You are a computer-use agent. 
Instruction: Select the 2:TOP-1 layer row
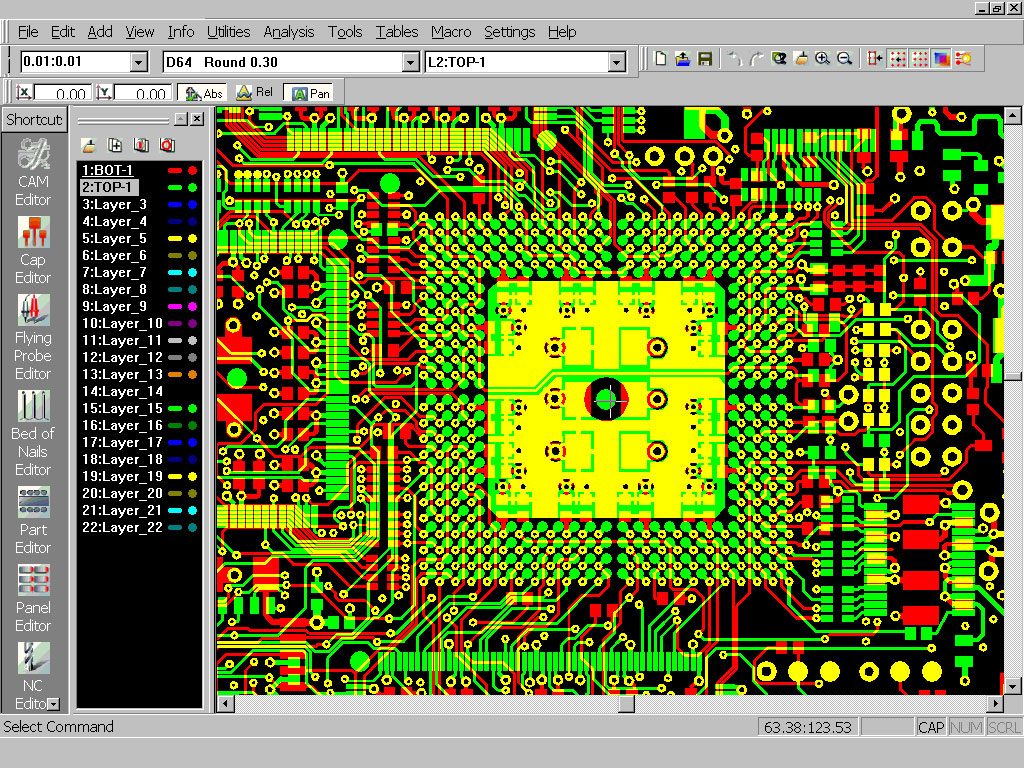click(x=139, y=187)
